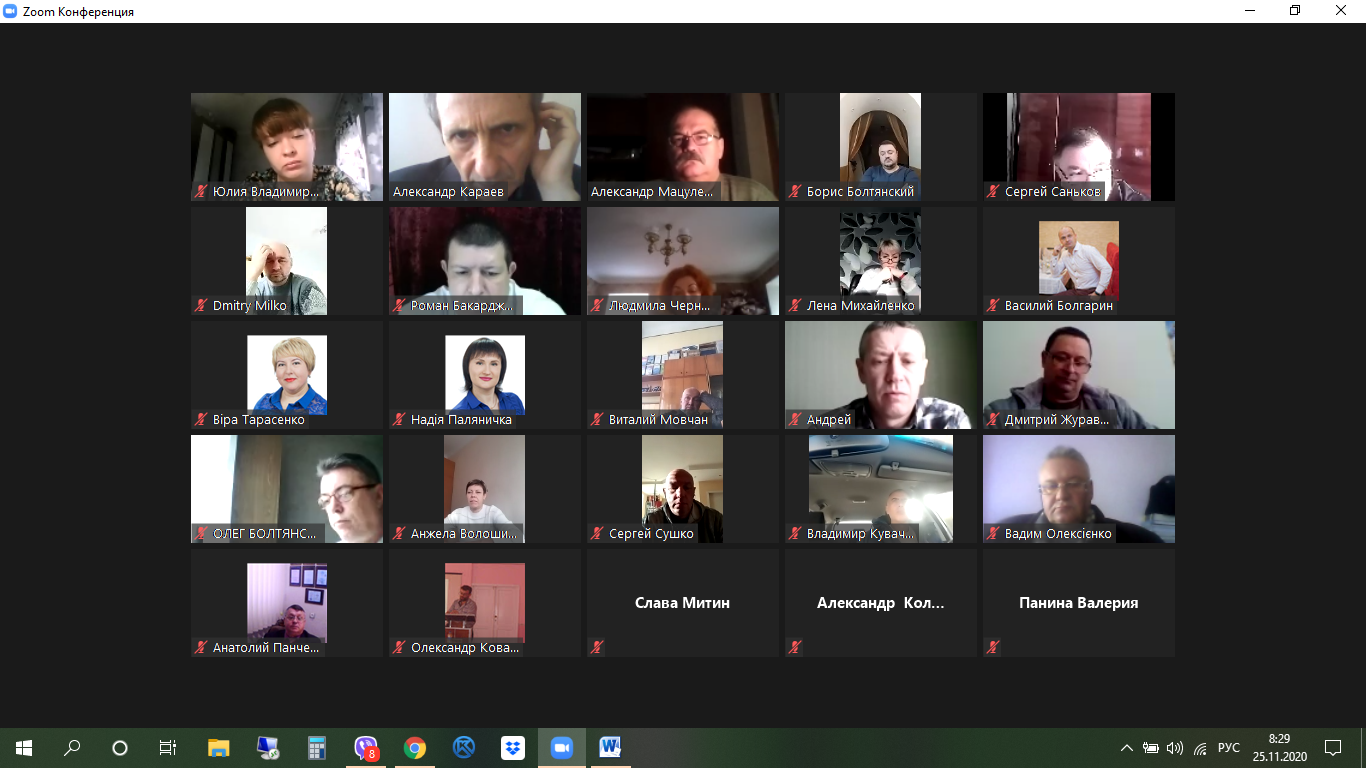
Task: Click the "Надія Паляничка" name label
Action: point(461,420)
